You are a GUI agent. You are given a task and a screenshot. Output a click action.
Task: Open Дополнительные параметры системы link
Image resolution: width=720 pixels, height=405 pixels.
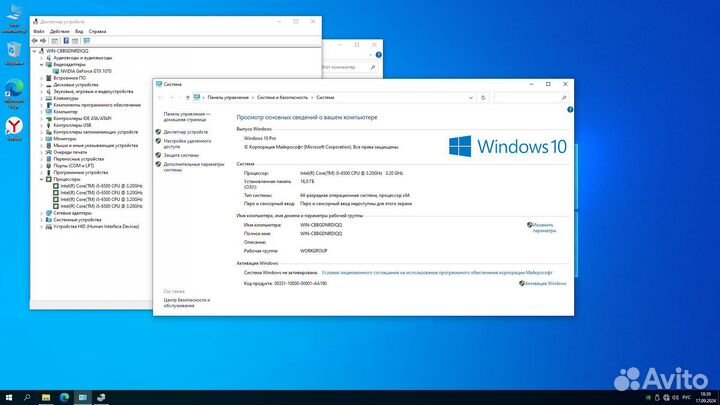pyautogui.click(x=194, y=167)
